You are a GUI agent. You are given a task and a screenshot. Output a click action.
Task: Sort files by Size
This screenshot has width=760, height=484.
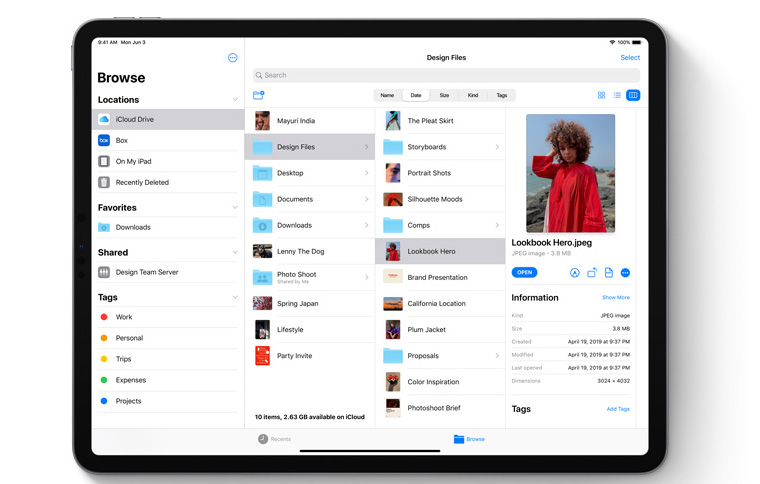(x=444, y=95)
